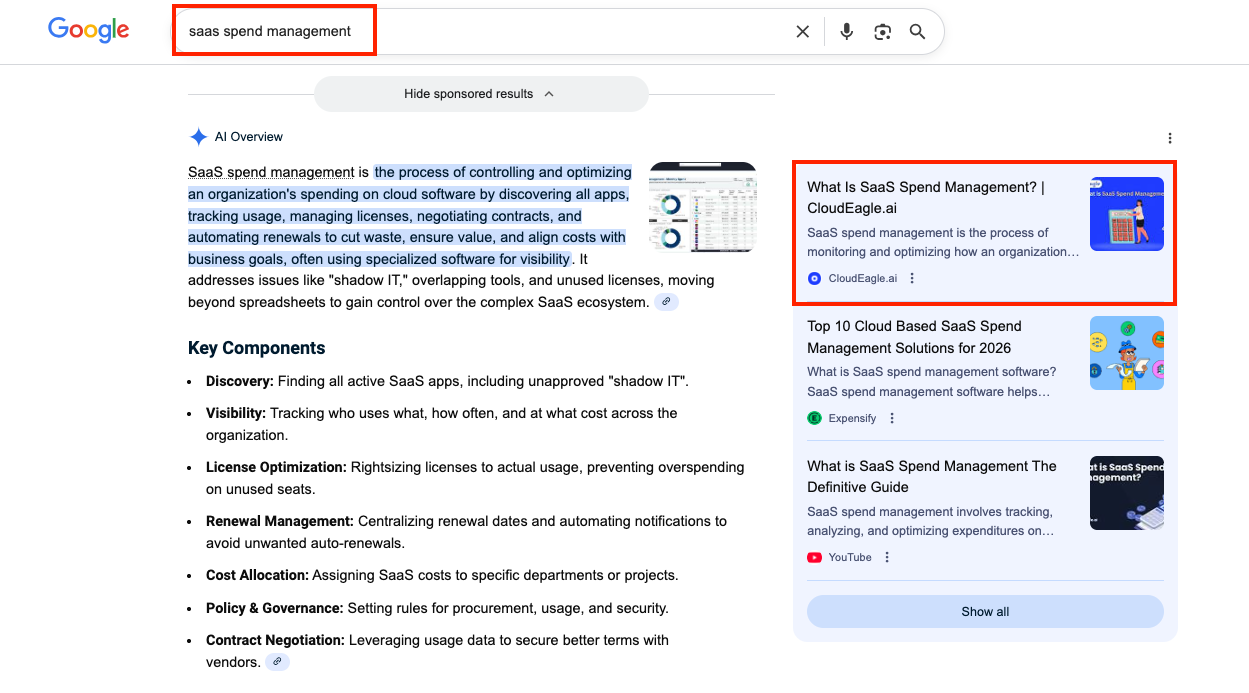Click the search magnifying glass icon
The image size is (1249, 693).
coord(917,31)
